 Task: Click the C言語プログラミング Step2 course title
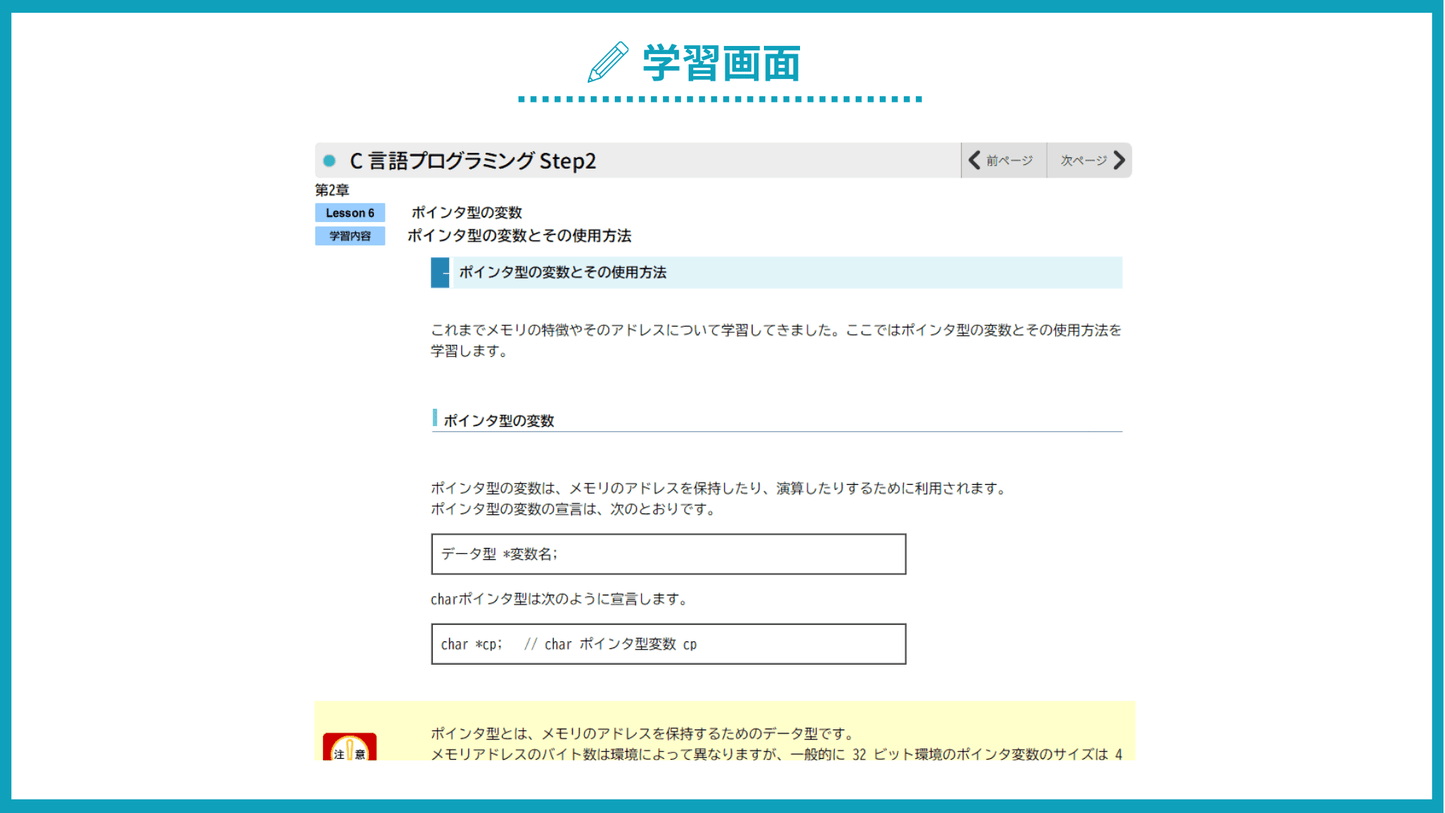click(472, 161)
